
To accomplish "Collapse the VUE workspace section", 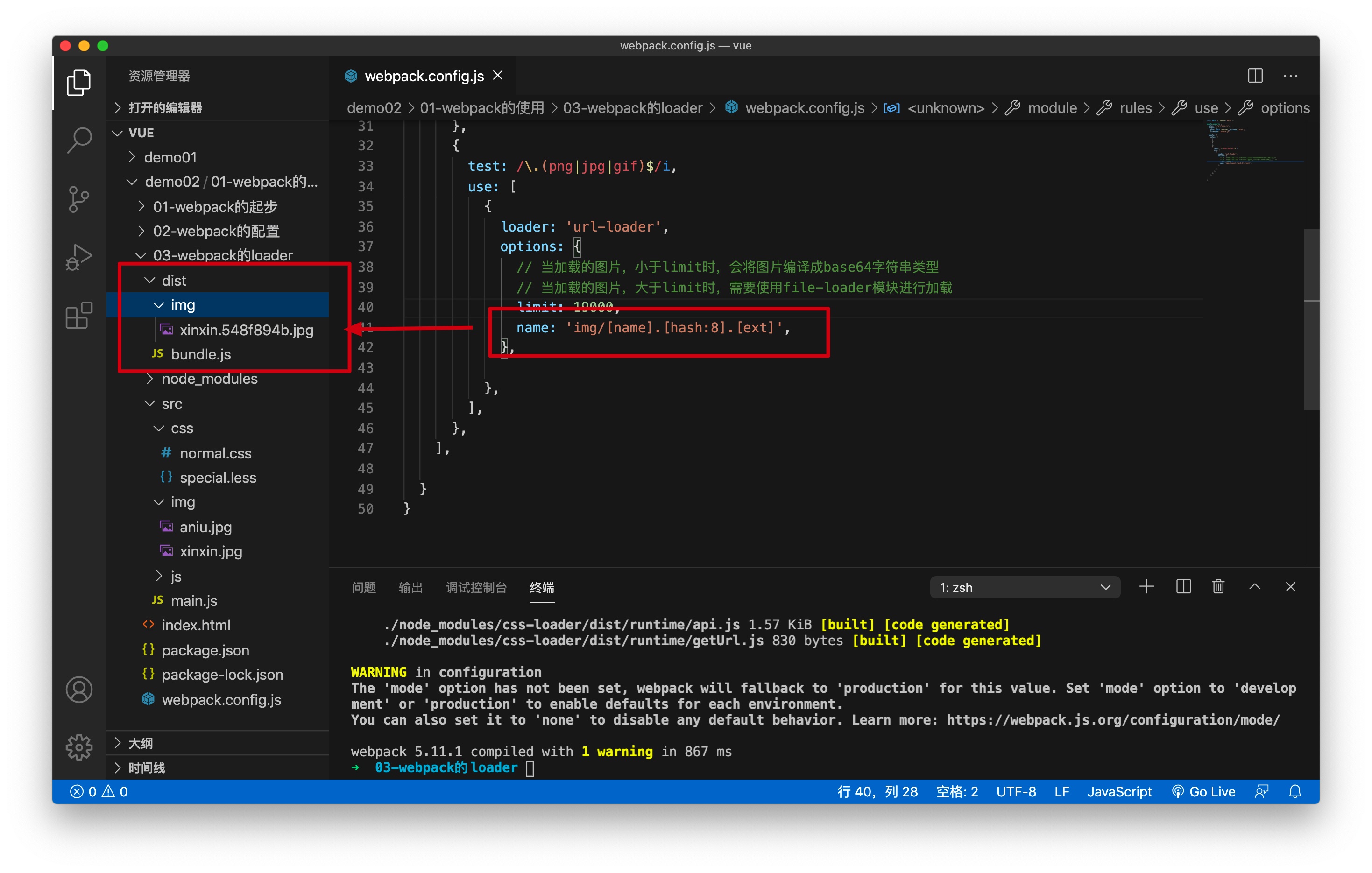I will pos(218,133).
